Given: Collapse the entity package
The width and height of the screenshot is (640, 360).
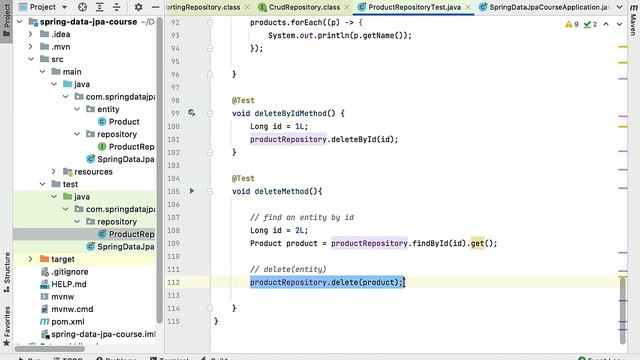Looking at the screenshot, I should [x=77, y=109].
